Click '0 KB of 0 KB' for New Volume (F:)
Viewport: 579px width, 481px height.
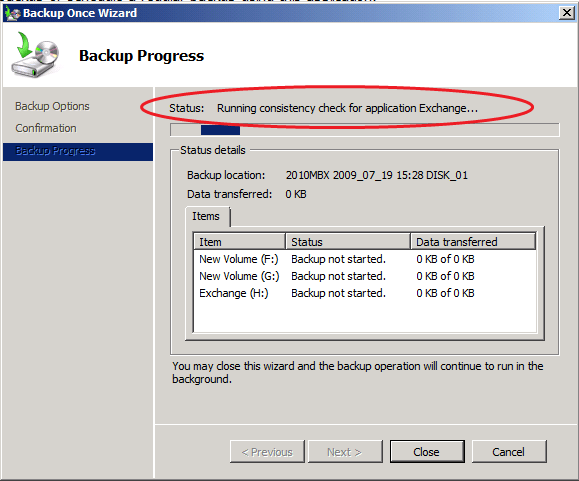click(445, 259)
